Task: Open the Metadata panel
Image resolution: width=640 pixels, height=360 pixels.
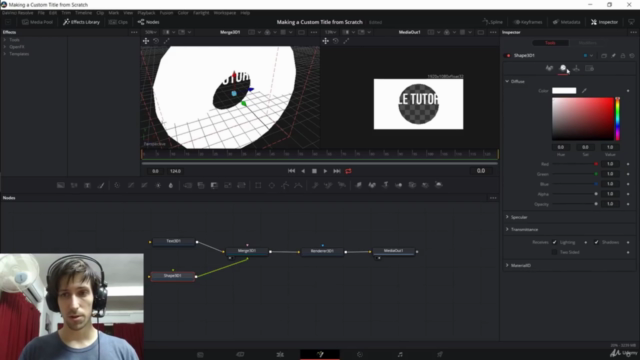Action: pos(567,22)
